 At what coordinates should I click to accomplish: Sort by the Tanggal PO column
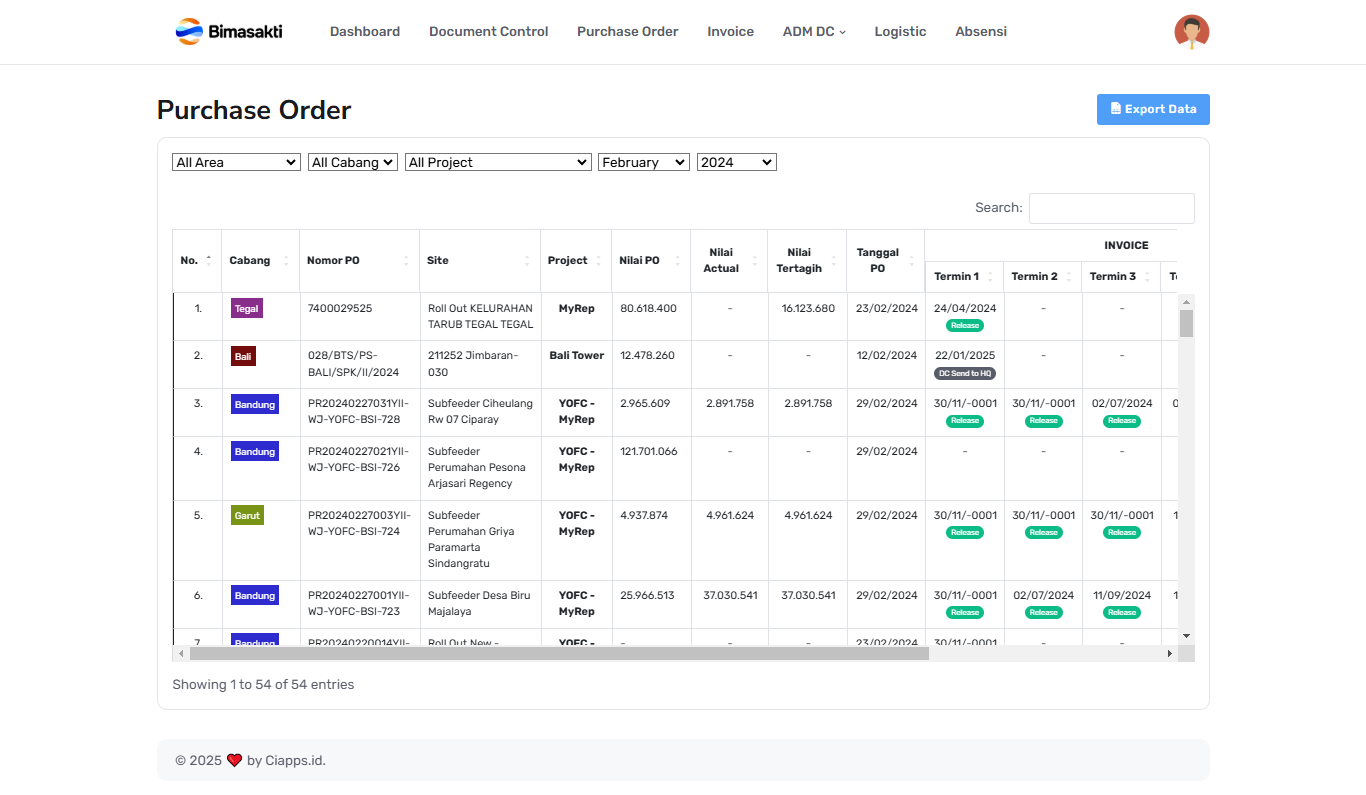pyautogui.click(x=884, y=261)
